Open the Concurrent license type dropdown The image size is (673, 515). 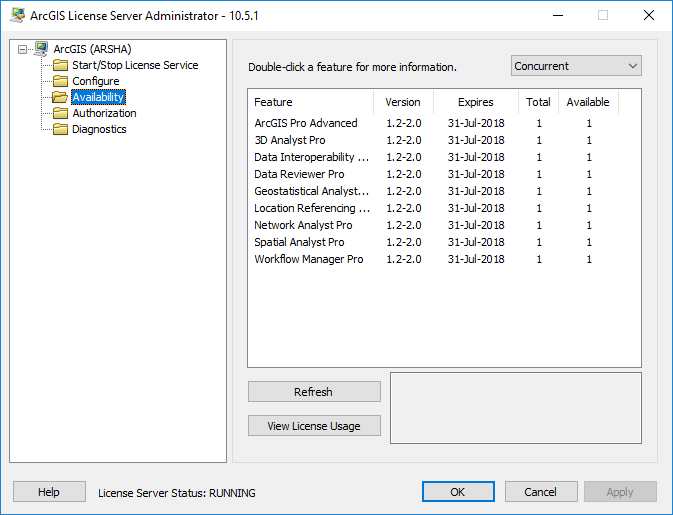(x=576, y=66)
